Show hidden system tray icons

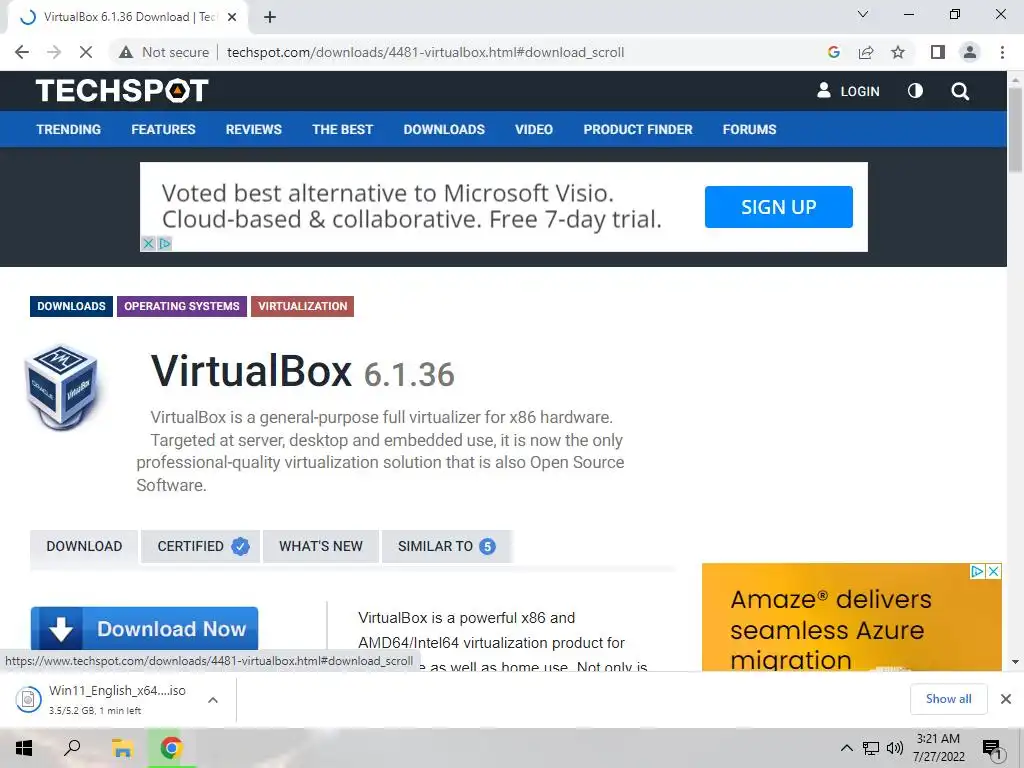[846, 748]
